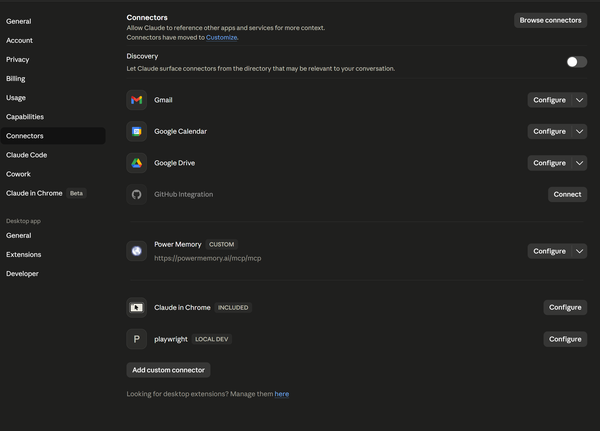Configure the Claude in Chrome connector
Screen dimensions: 600x431
click(565, 307)
